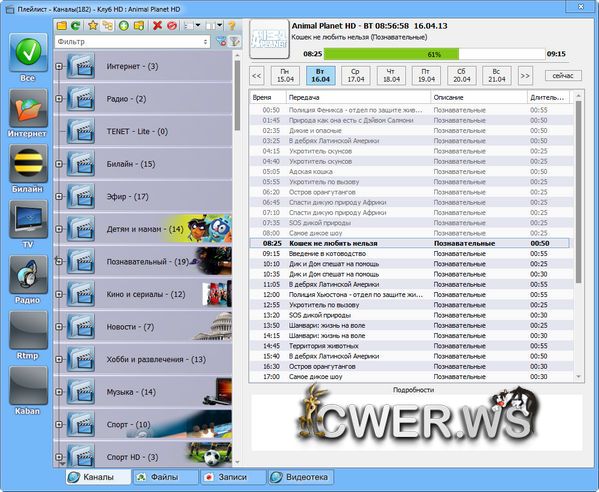
Task: Open the 'Фильтр' combo box arrows
Action: (x=206, y=42)
